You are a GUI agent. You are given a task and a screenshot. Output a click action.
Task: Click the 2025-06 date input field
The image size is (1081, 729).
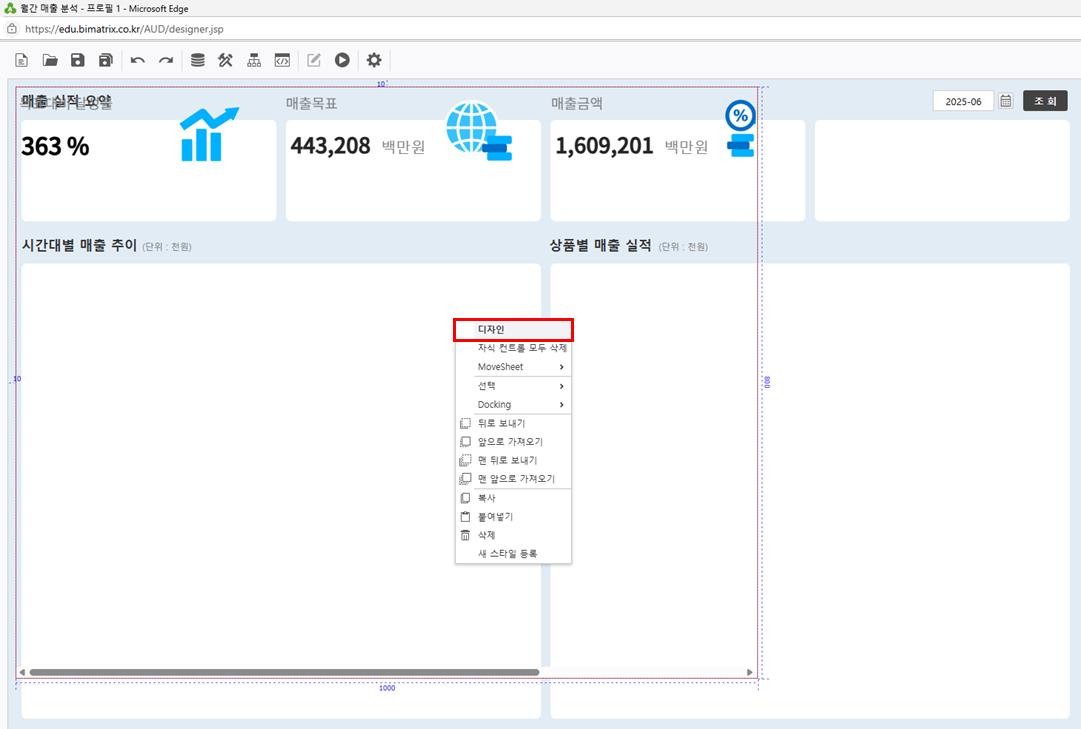963,101
